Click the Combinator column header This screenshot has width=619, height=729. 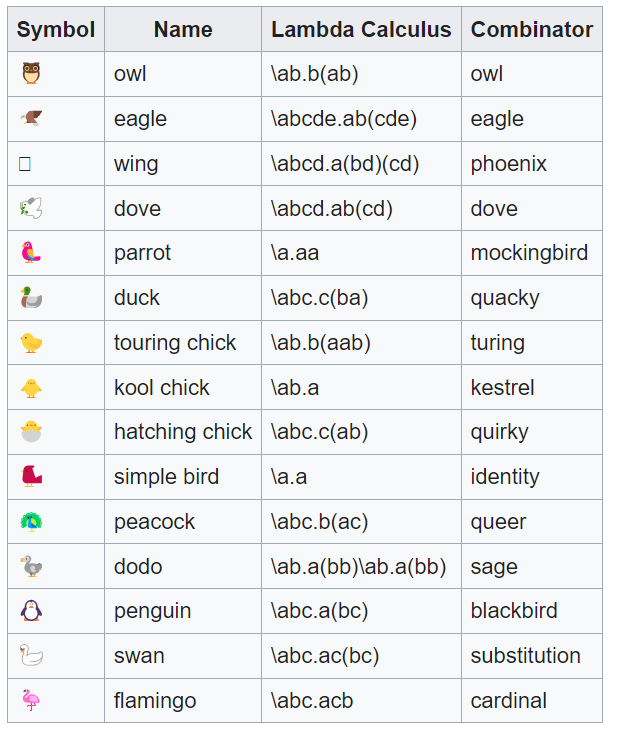(x=531, y=29)
